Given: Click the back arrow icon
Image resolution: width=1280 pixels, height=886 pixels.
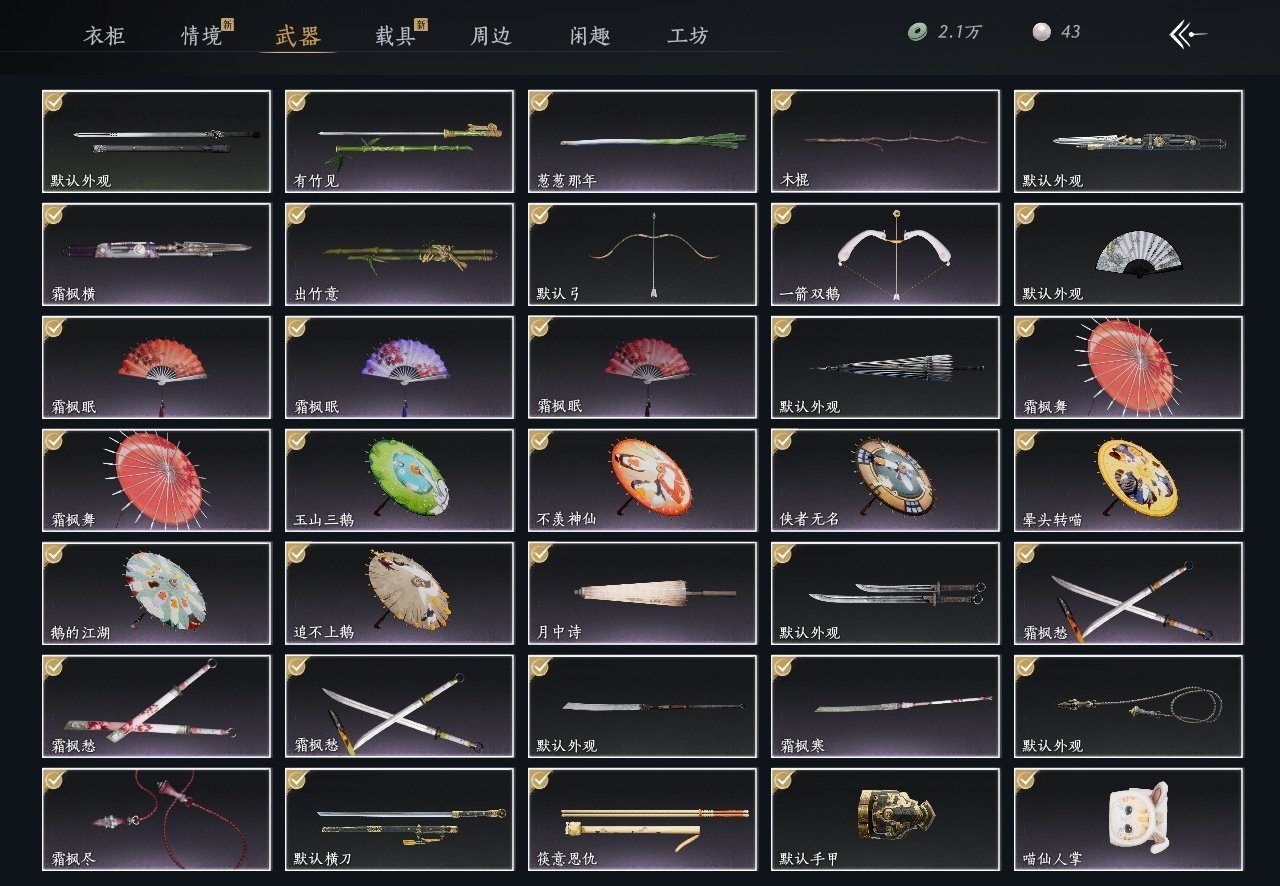Looking at the screenshot, I should click(x=1187, y=34).
